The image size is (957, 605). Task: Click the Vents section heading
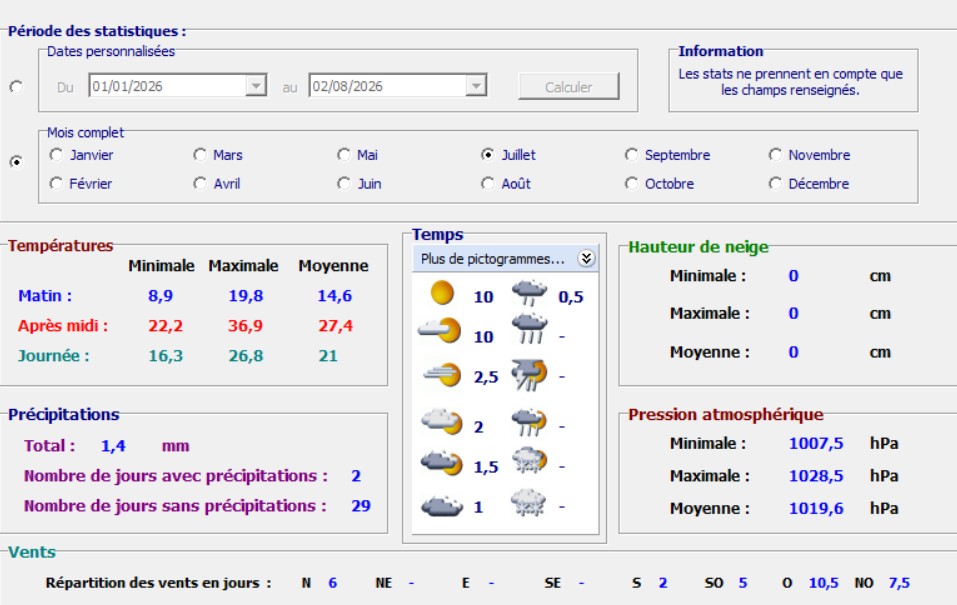[32, 552]
